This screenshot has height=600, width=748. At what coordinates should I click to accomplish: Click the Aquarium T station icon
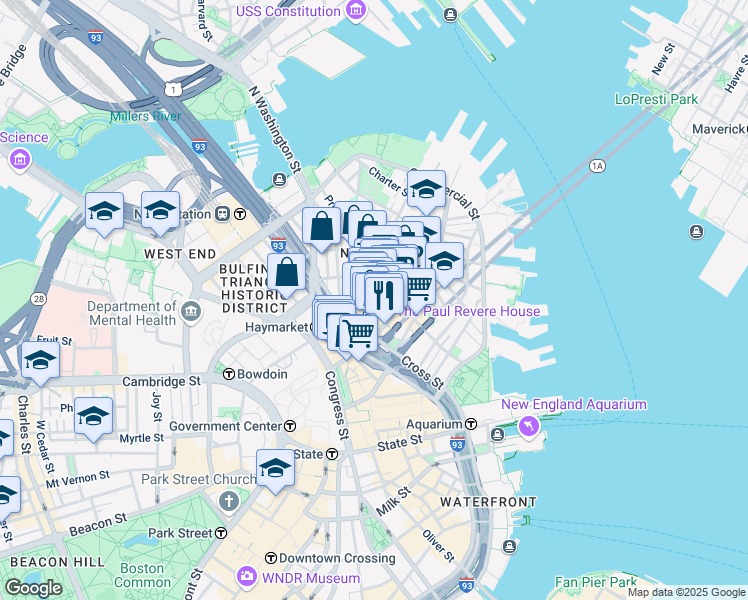click(x=471, y=424)
